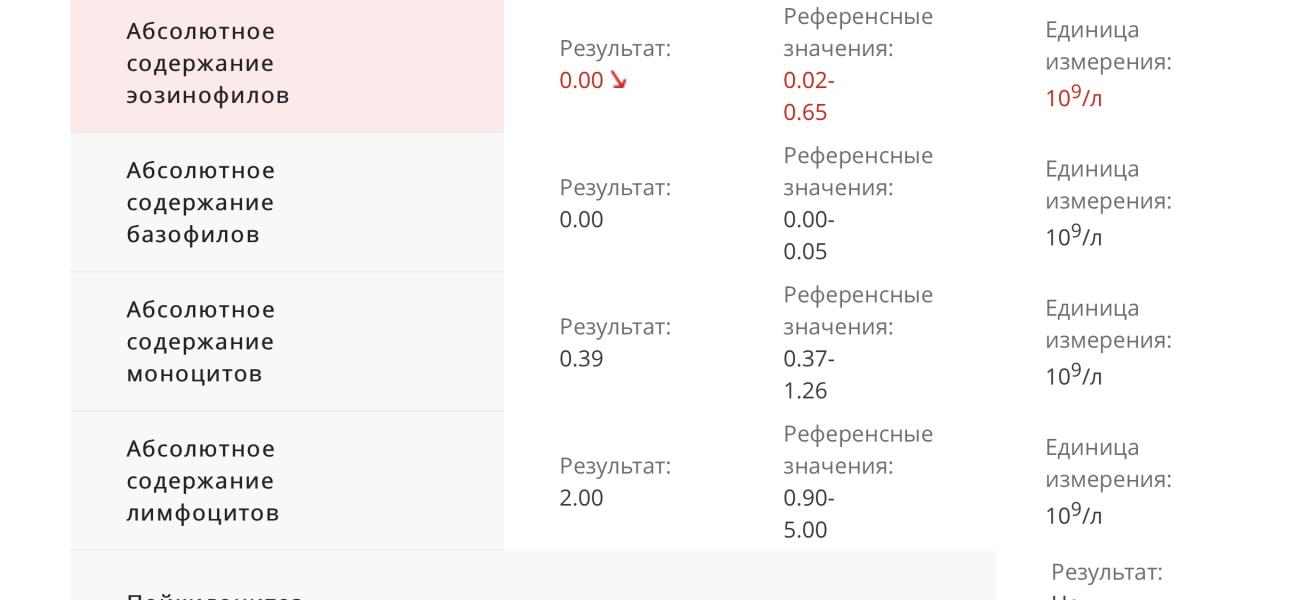Image resolution: width=1298 pixels, height=600 pixels.
Task: Click the Единица измерения heading in lymphocytes row
Action: tap(1108, 463)
